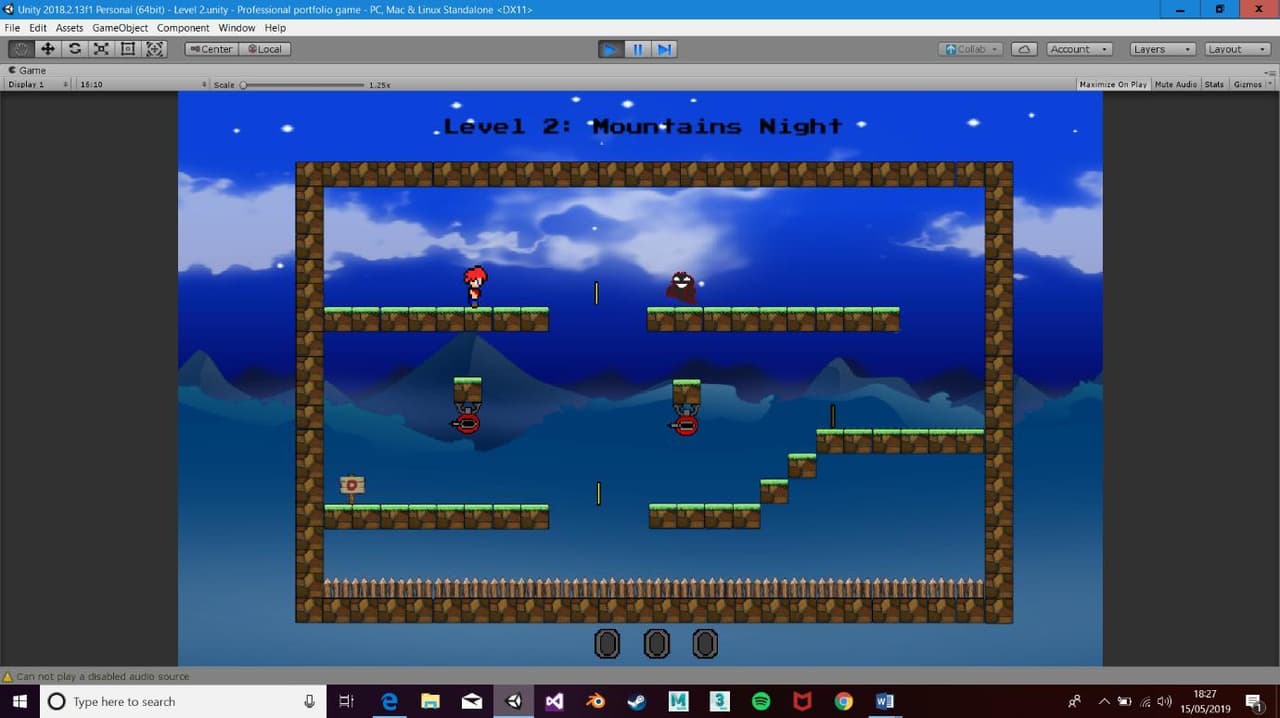
Task: Select the Rotate tool
Action: click(x=75, y=49)
